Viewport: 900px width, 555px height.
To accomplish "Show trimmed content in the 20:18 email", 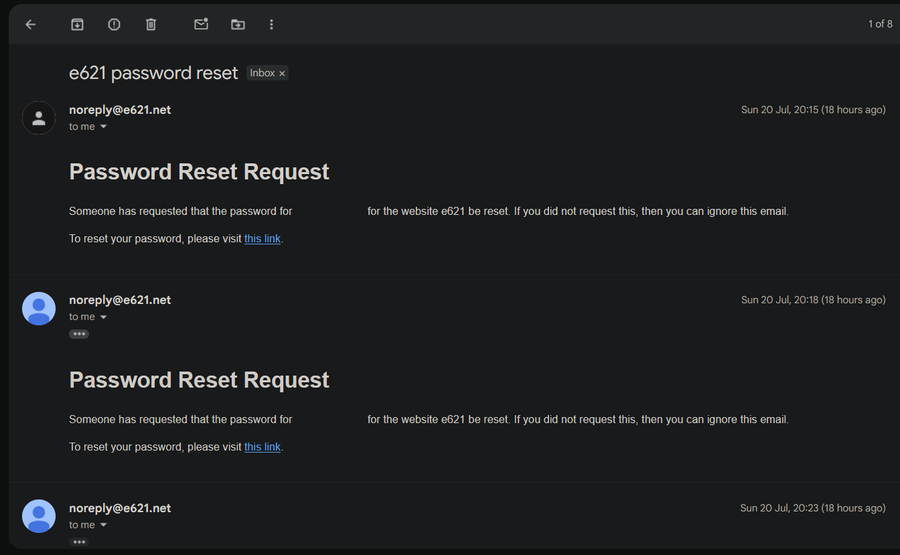I will [x=79, y=334].
